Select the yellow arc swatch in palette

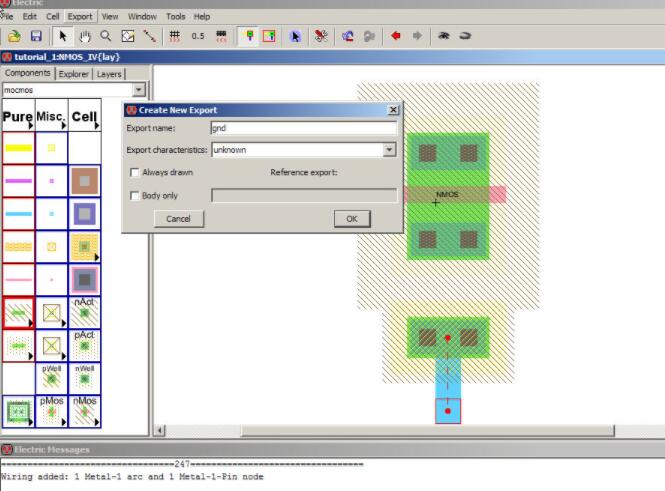tap(18, 148)
